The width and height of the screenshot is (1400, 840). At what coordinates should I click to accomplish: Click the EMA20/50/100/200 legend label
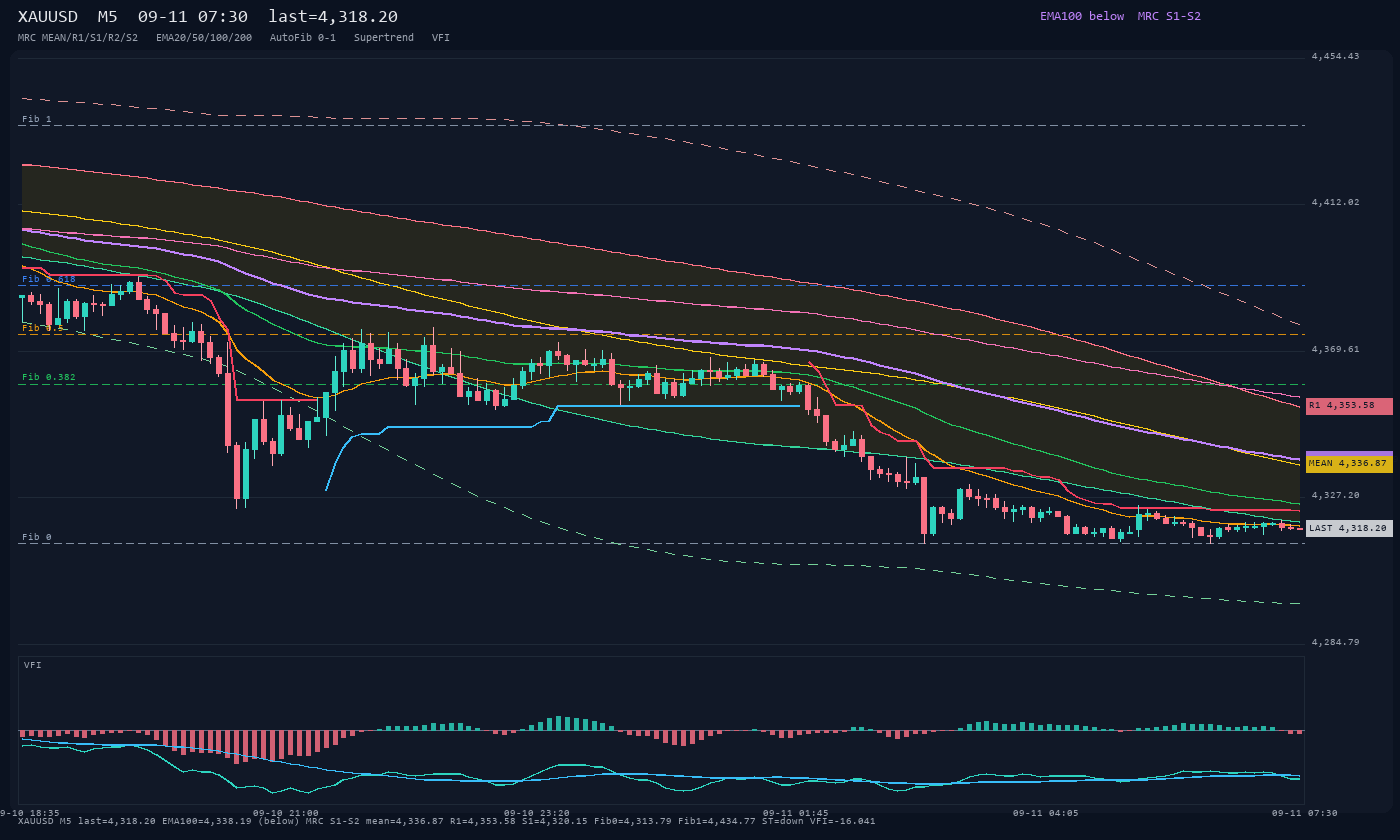tap(204, 37)
